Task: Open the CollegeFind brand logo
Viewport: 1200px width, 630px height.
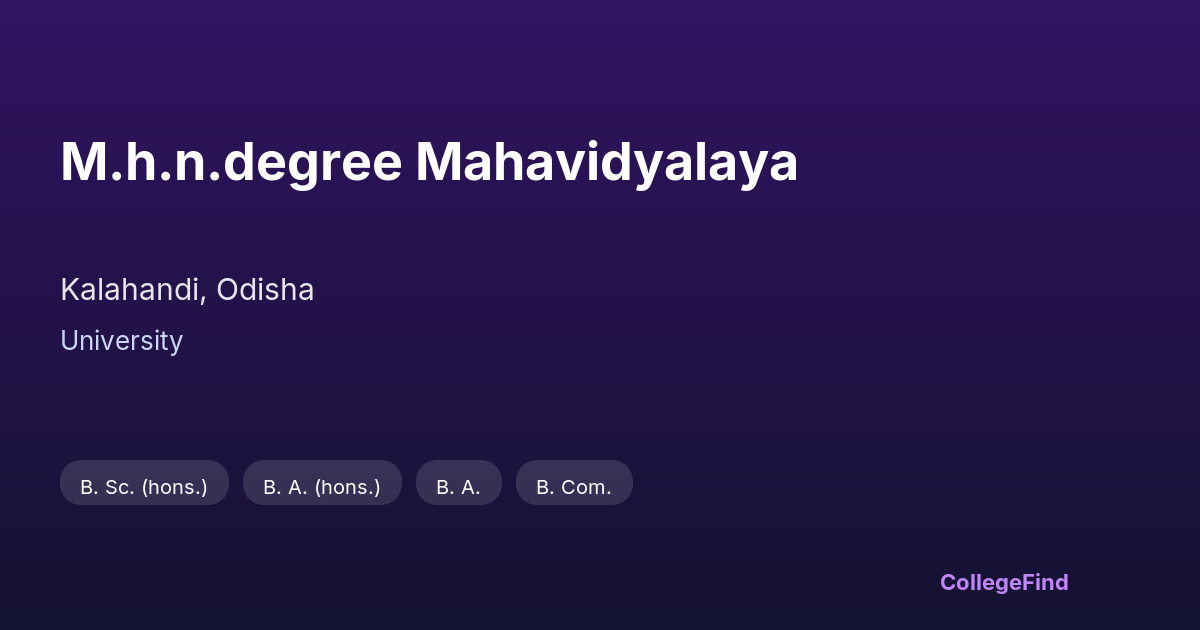Action: (1004, 582)
